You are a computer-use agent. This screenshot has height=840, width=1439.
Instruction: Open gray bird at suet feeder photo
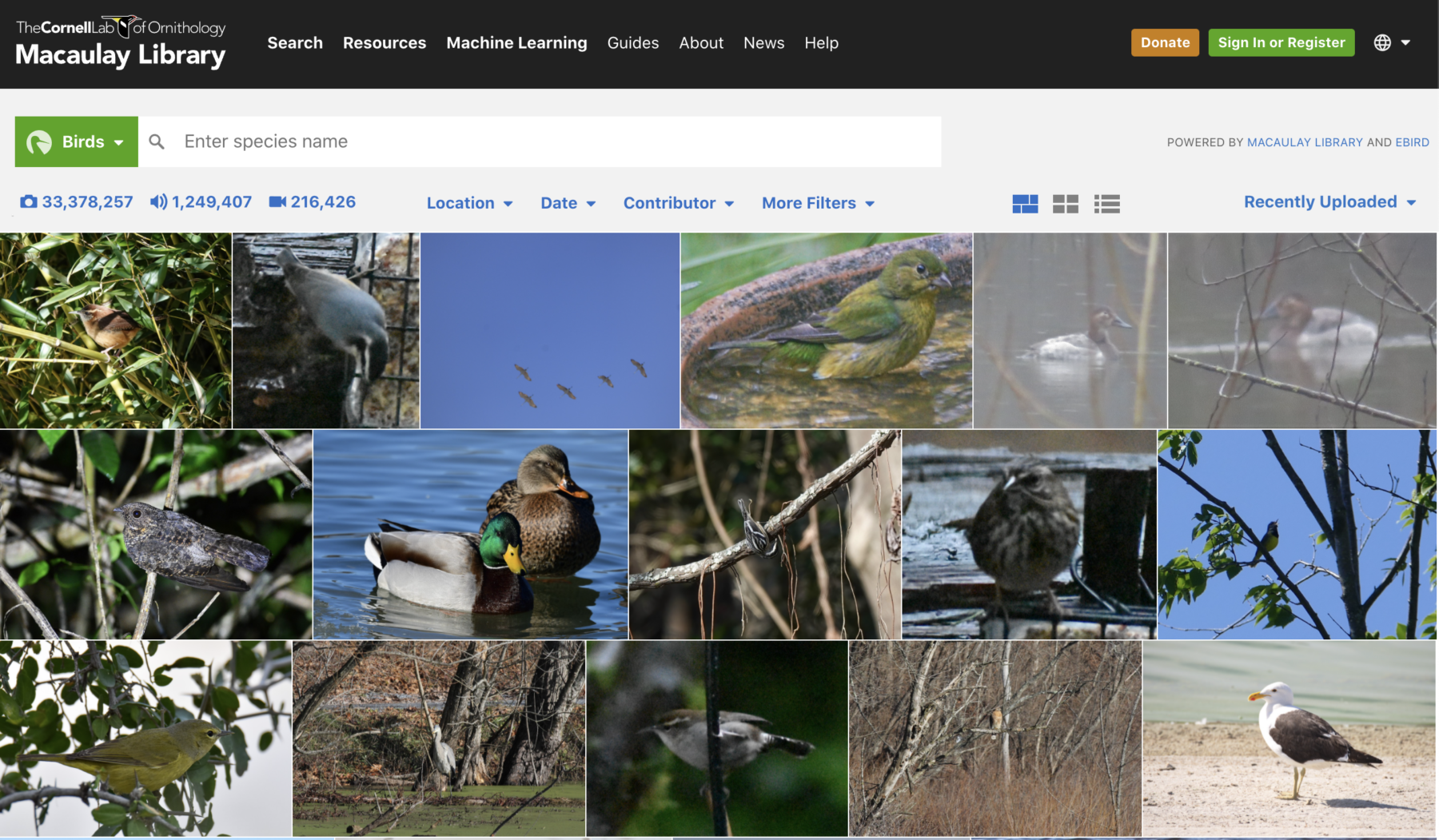pyautogui.click(x=326, y=331)
